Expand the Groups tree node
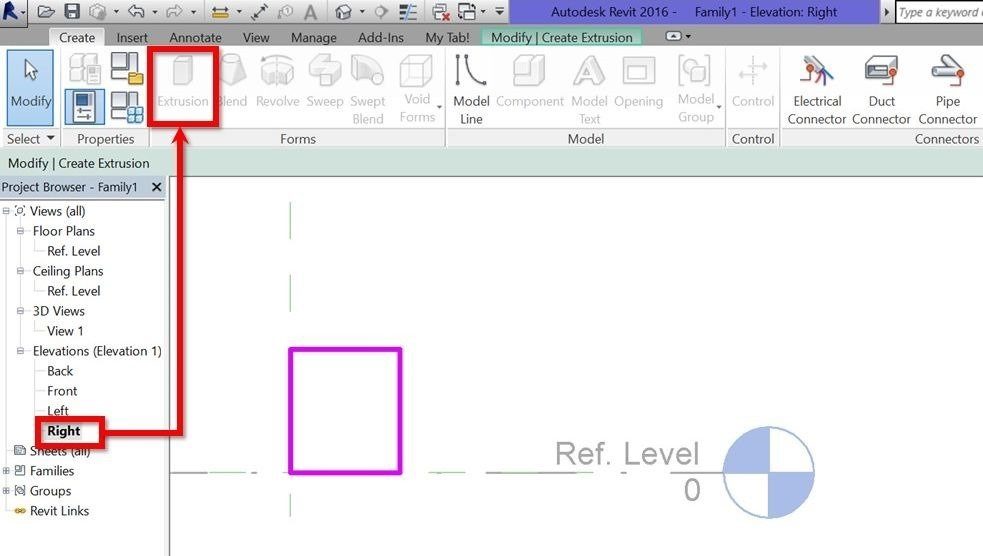 (6, 491)
